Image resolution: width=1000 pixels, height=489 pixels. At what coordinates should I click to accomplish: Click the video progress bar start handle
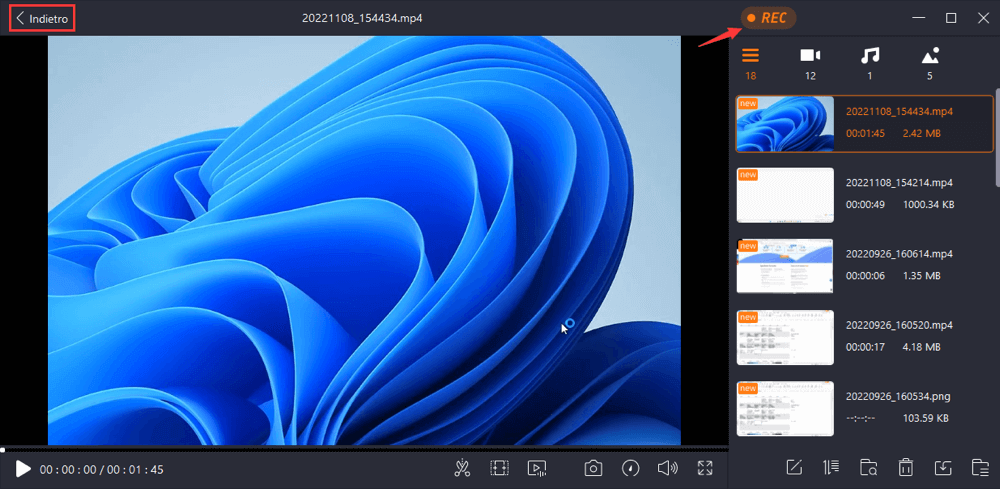tap(3, 449)
